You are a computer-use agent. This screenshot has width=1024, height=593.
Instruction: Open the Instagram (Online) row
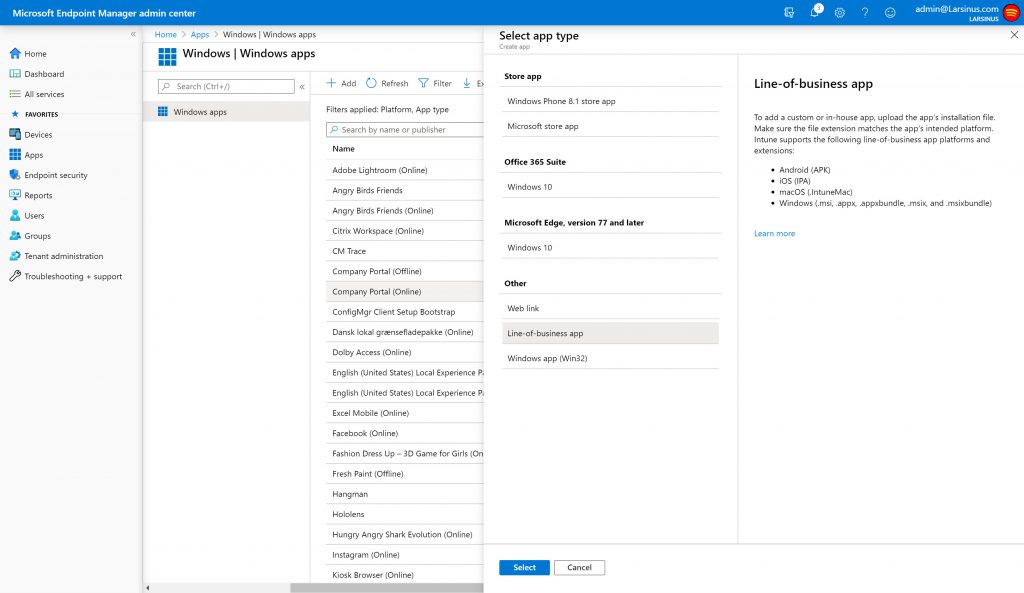click(405, 554)
